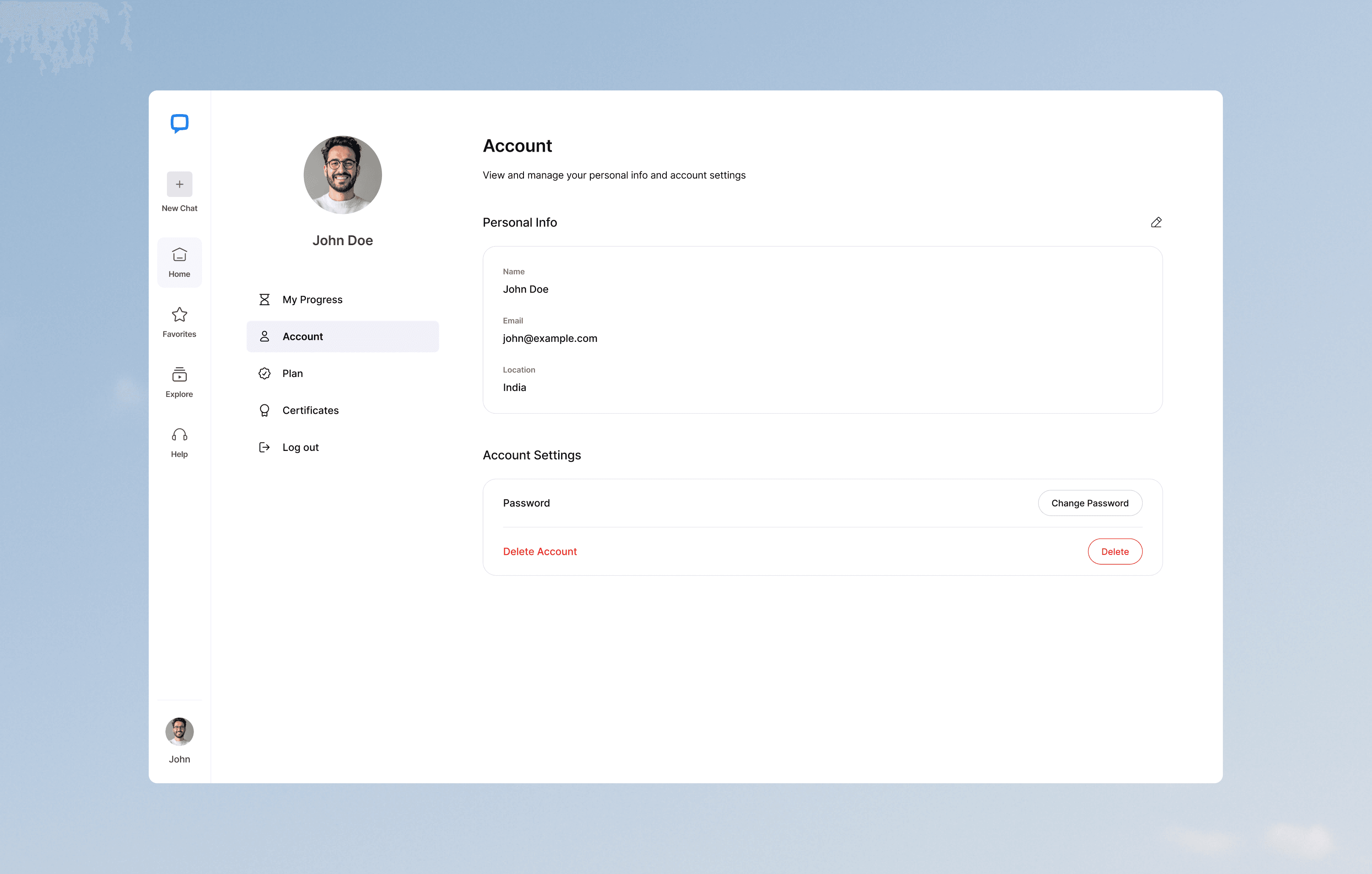The image size is (1372, 874).
Task: Click the Log out option
Action: (300, 447)
